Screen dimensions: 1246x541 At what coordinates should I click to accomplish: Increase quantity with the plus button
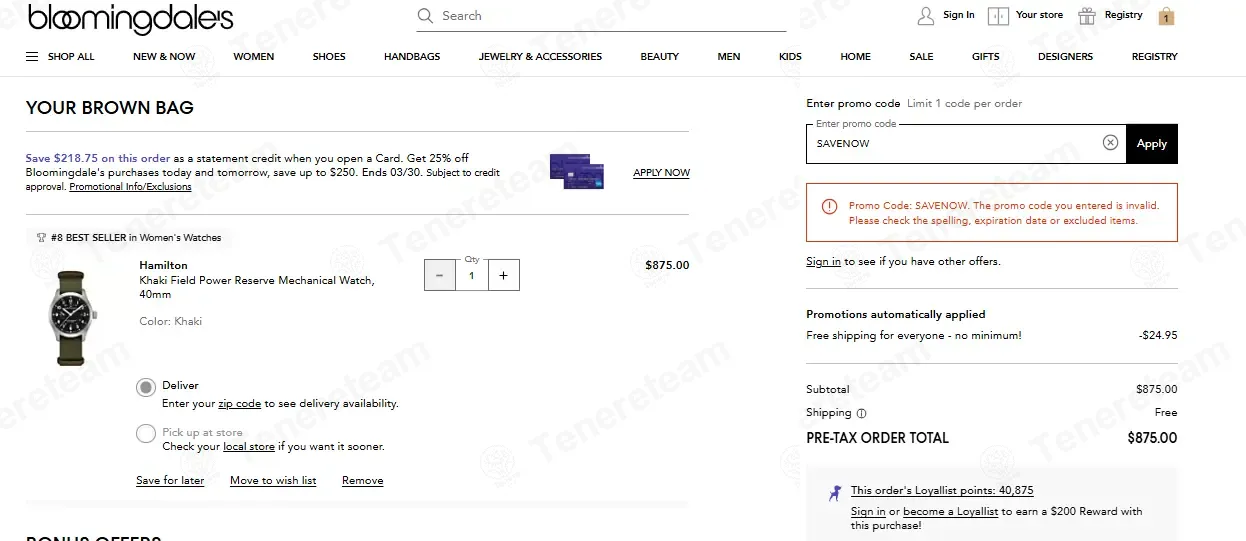[x=503, y=275]
